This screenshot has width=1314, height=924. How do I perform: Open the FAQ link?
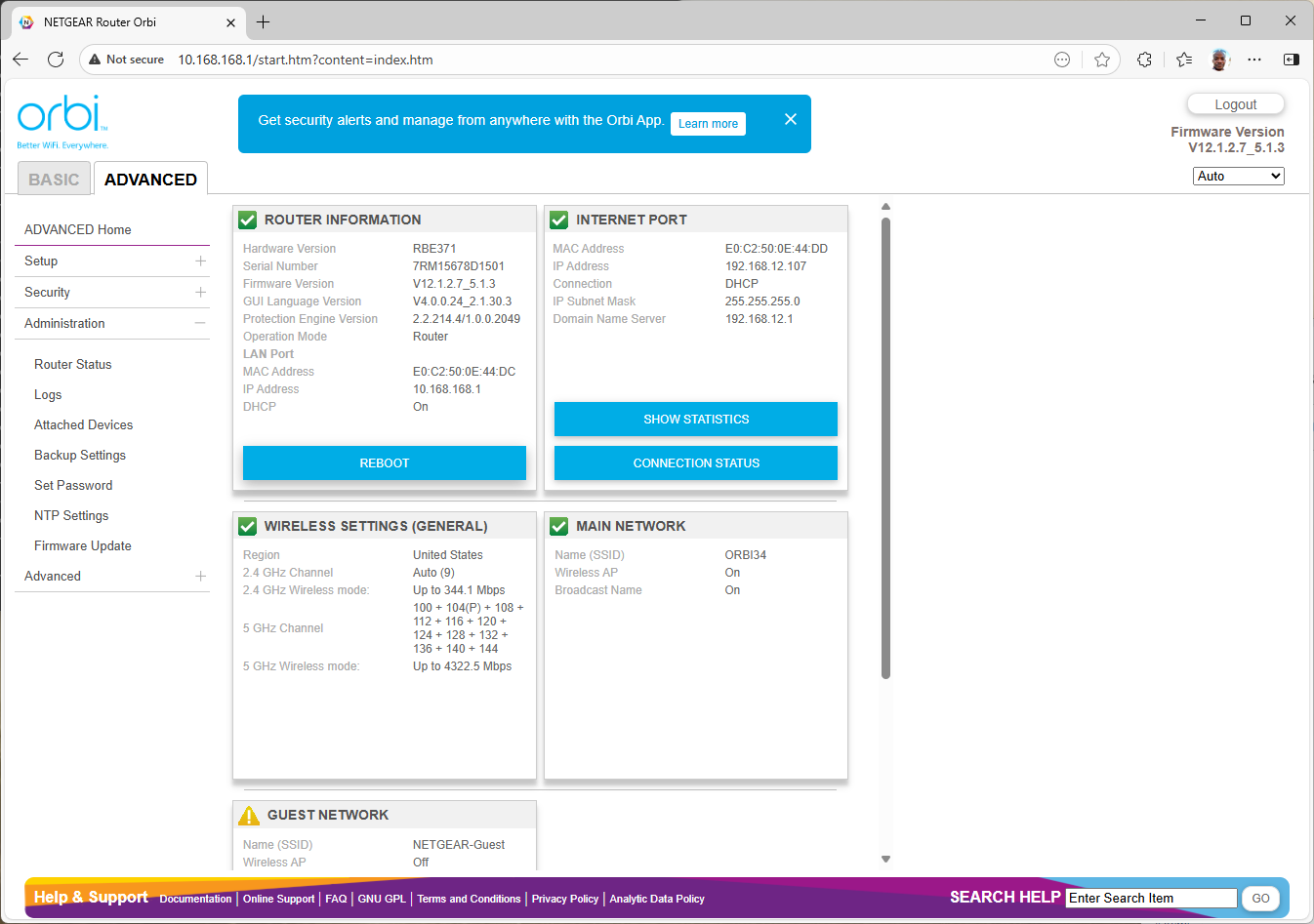tap(336, 899)
